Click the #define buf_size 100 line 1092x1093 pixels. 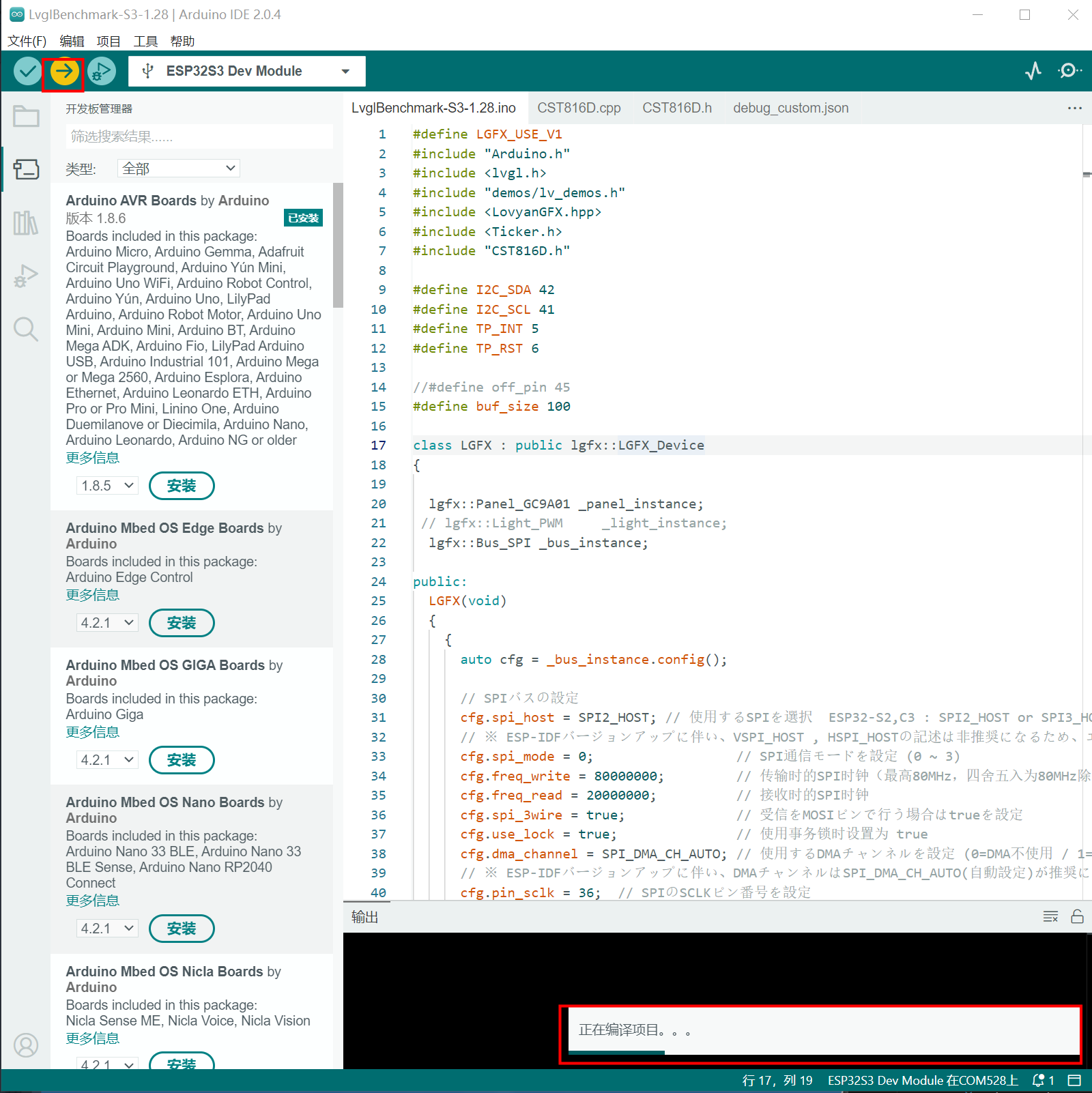point(491,406)
